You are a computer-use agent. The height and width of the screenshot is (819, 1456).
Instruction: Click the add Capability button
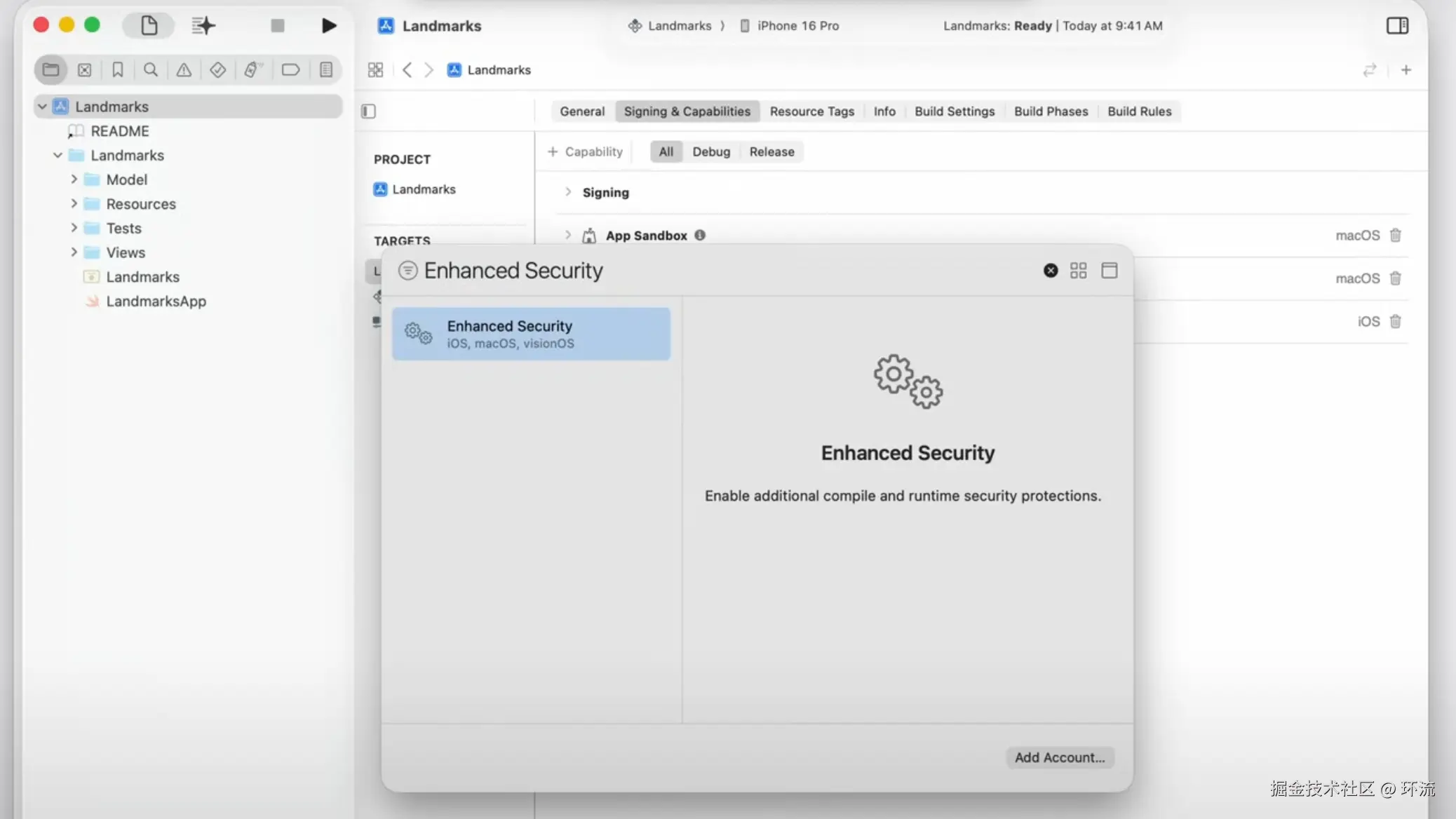click(x=585, y=152)
